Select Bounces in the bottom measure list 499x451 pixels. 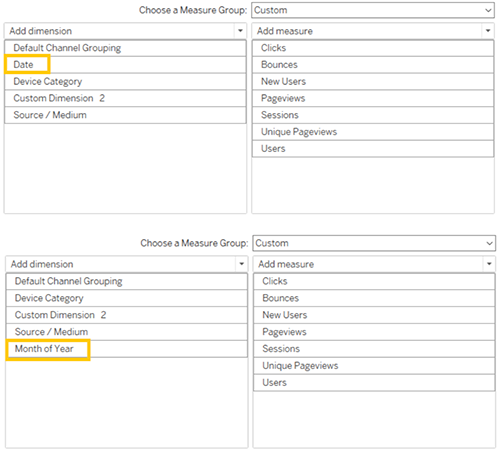374,298
